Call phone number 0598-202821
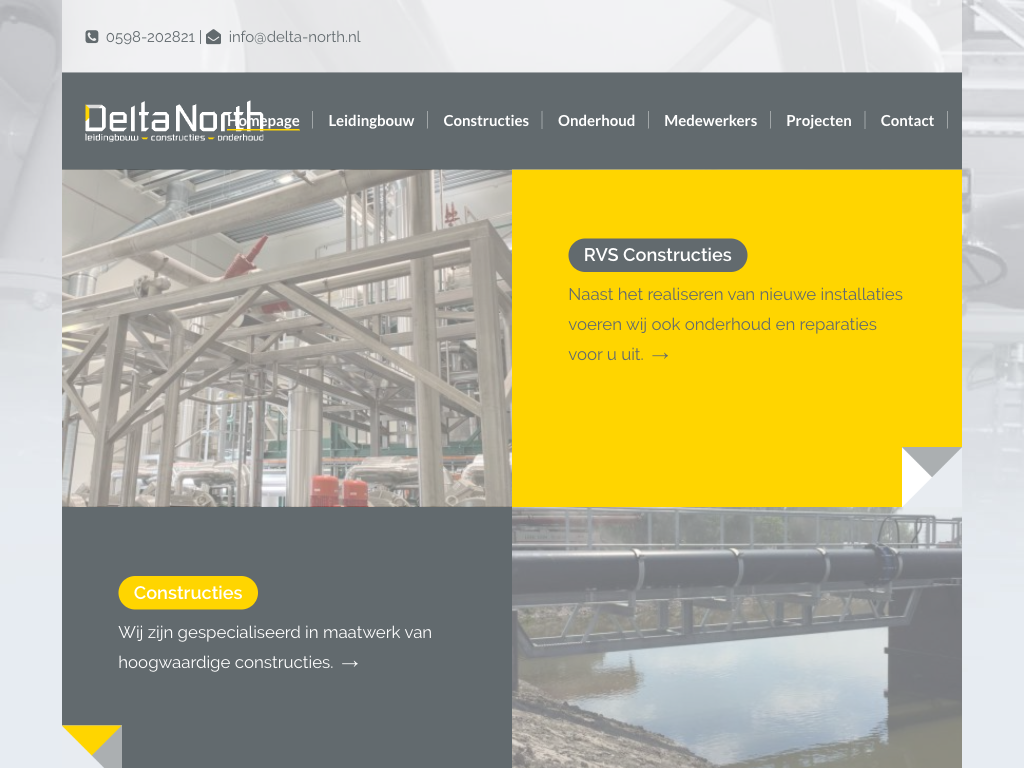The width and height of the screenshot is (1024, 768). click(150, 37)
